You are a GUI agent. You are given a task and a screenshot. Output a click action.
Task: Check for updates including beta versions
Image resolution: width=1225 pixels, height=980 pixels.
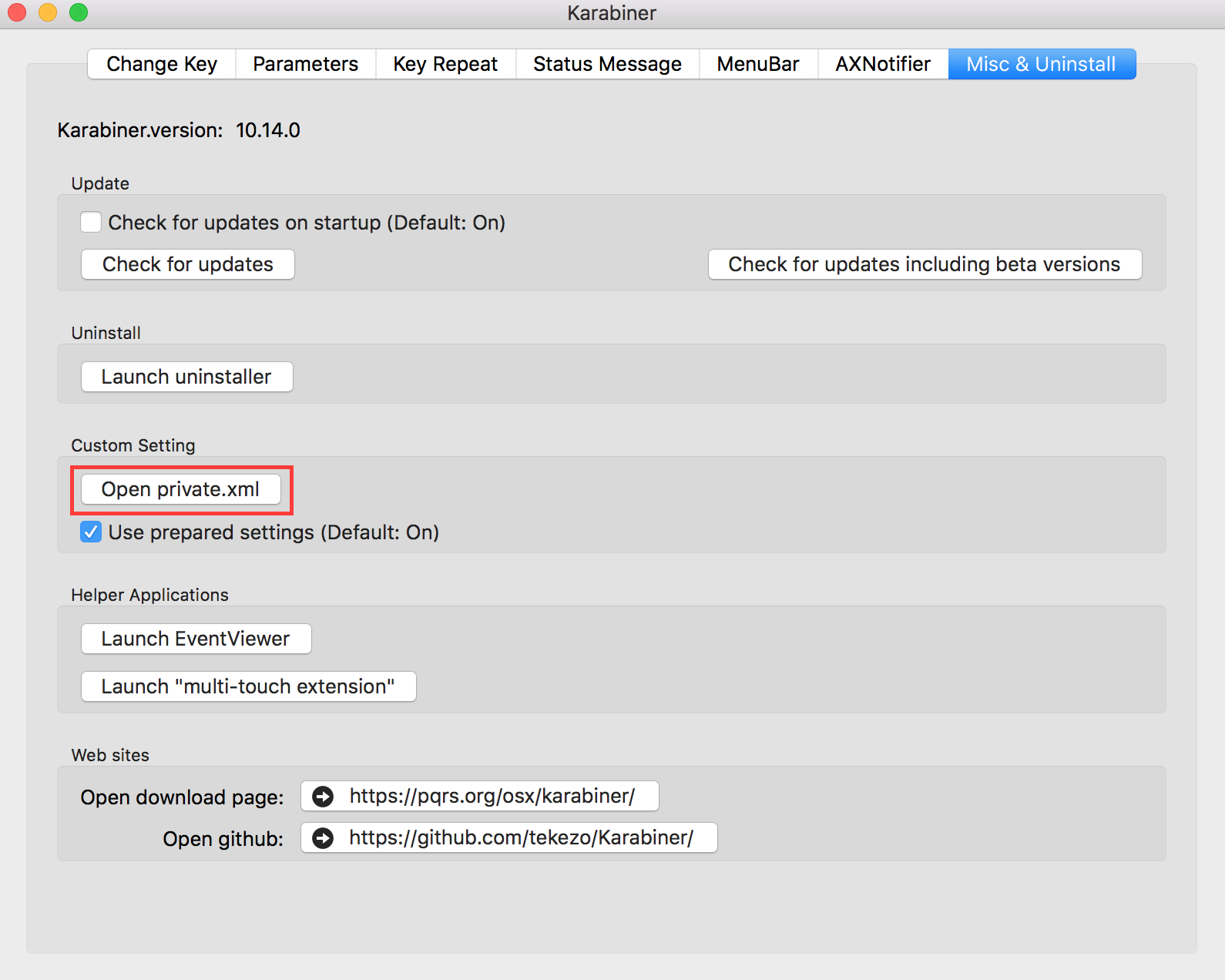tap(925, 264)
